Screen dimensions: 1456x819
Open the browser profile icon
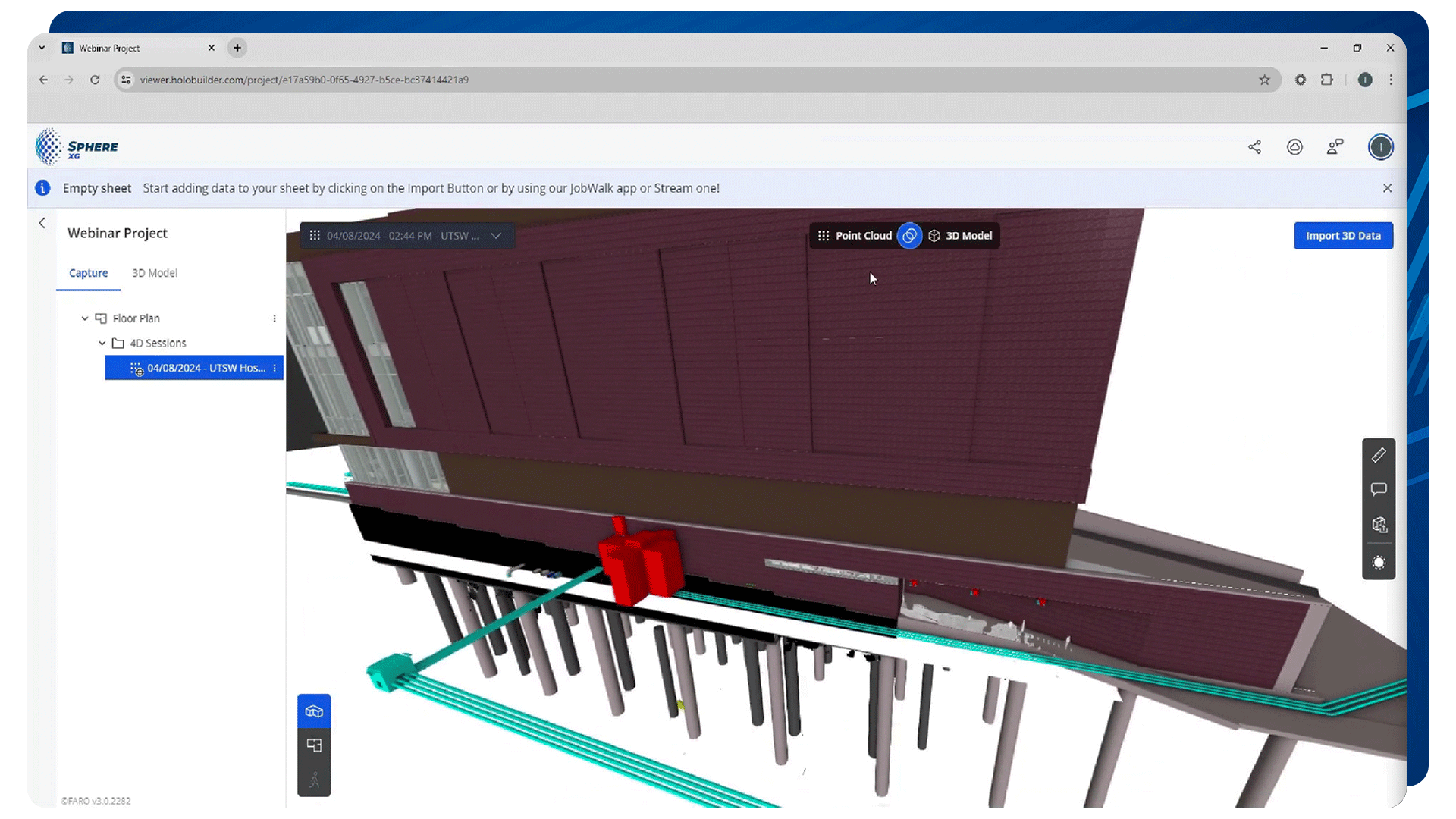point(1365,80)
